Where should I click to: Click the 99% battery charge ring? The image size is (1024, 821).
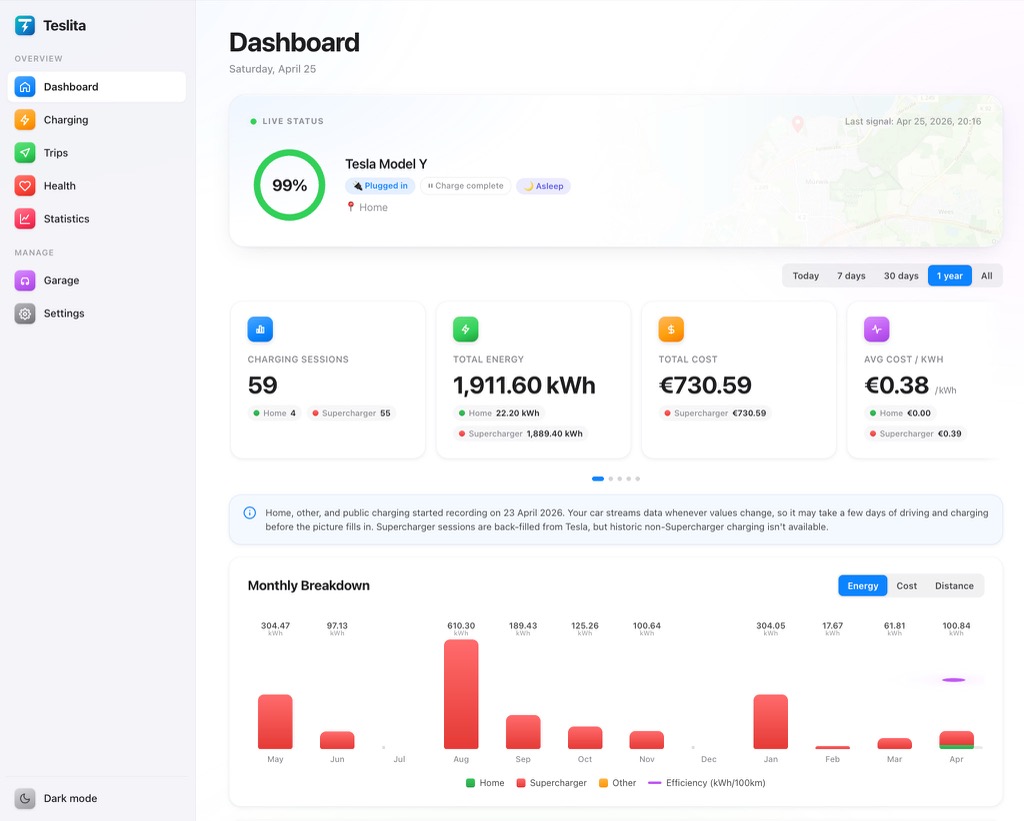coord(289,185)
